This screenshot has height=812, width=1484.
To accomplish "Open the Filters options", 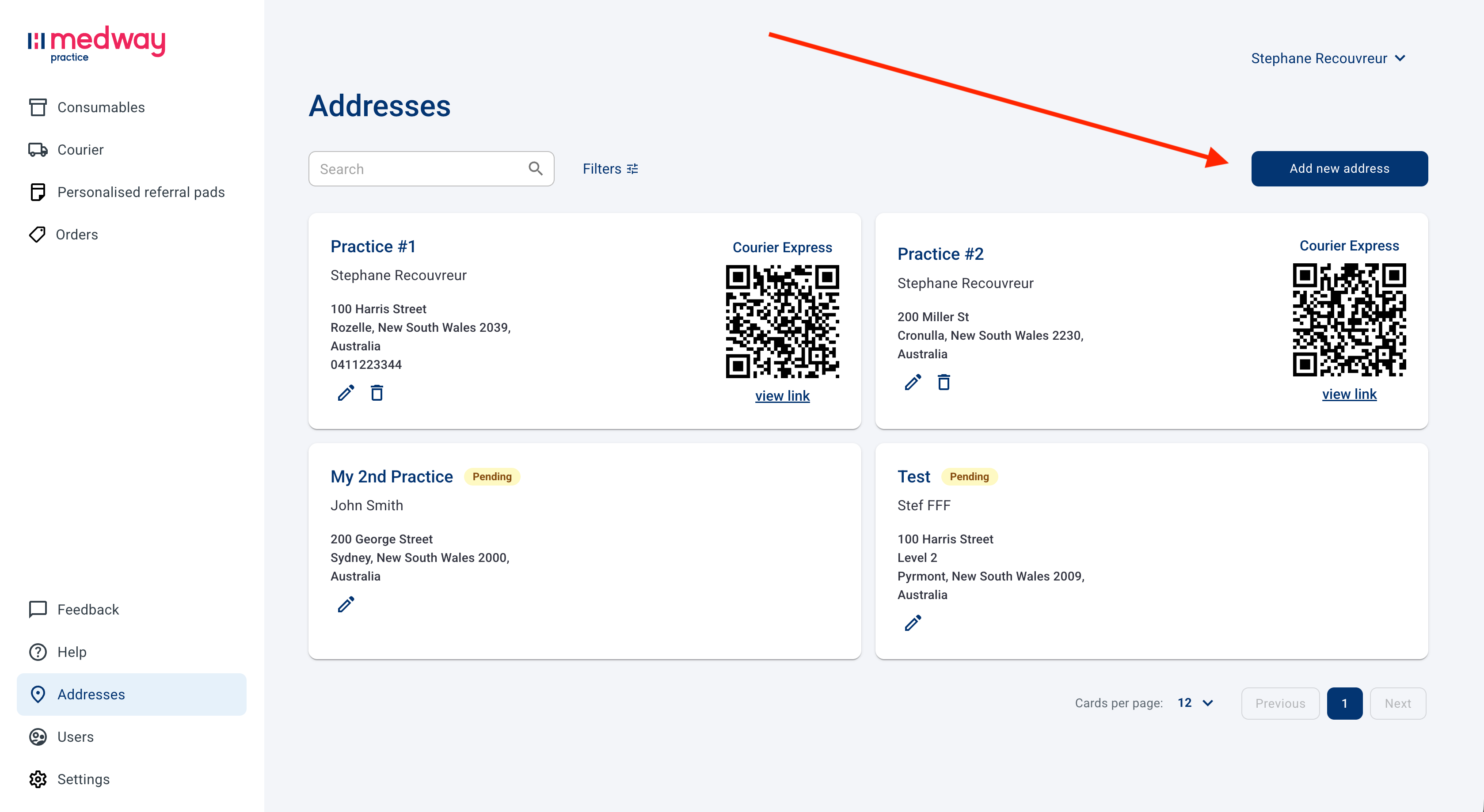I will click(610, 169).
